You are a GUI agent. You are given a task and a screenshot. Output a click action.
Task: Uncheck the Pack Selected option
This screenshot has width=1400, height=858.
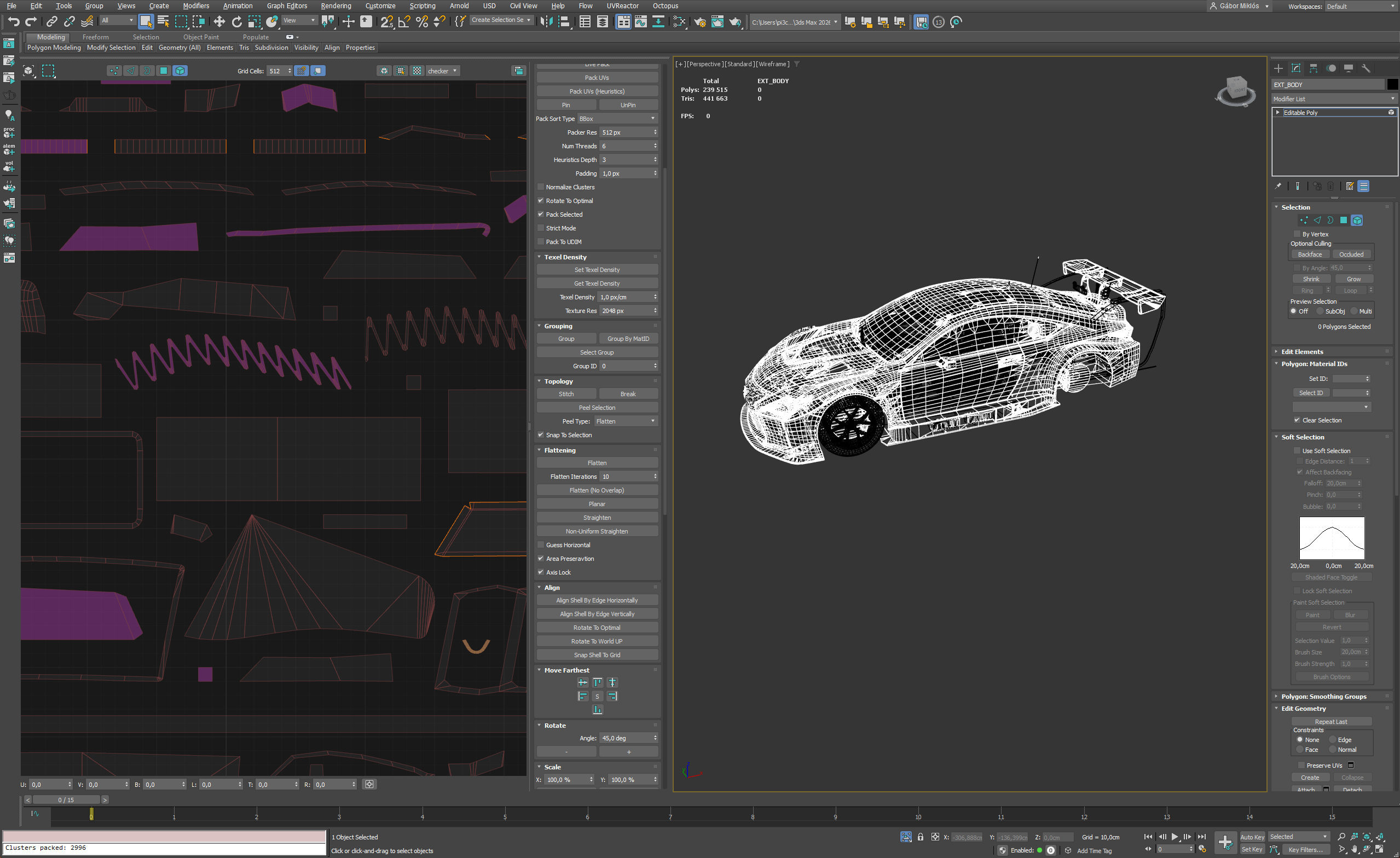pyautogui.click(x=541, y=214)
